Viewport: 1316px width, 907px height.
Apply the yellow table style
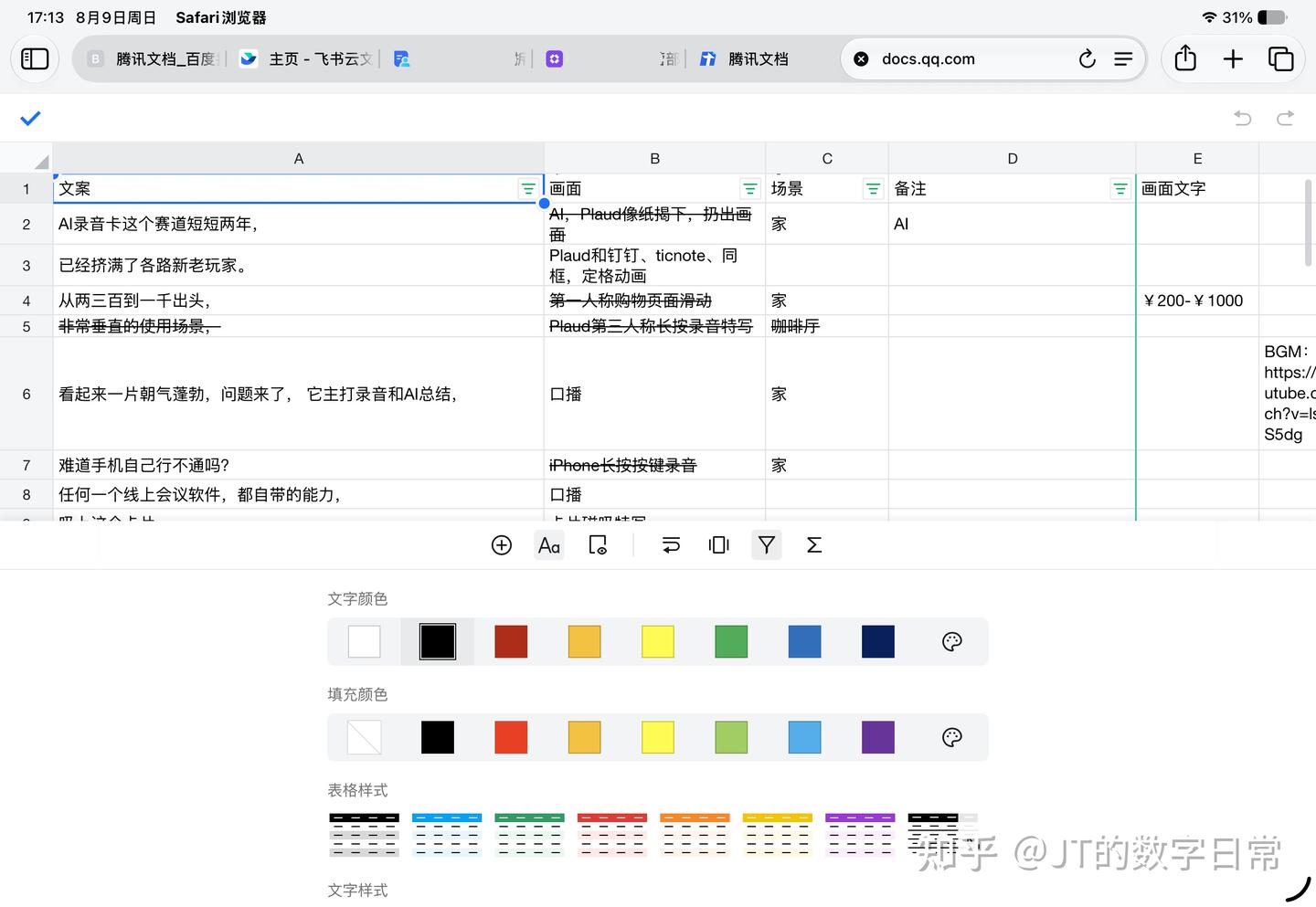click(777, 835)
